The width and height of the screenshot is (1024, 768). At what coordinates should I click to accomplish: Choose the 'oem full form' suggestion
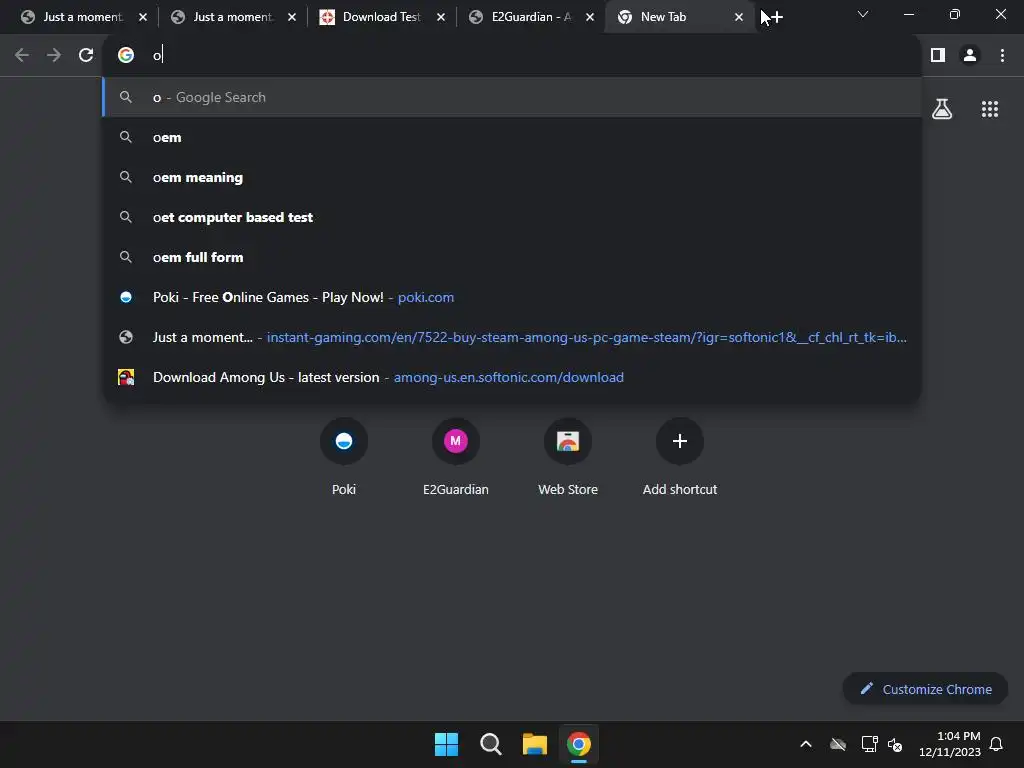(x=512, y=257)
